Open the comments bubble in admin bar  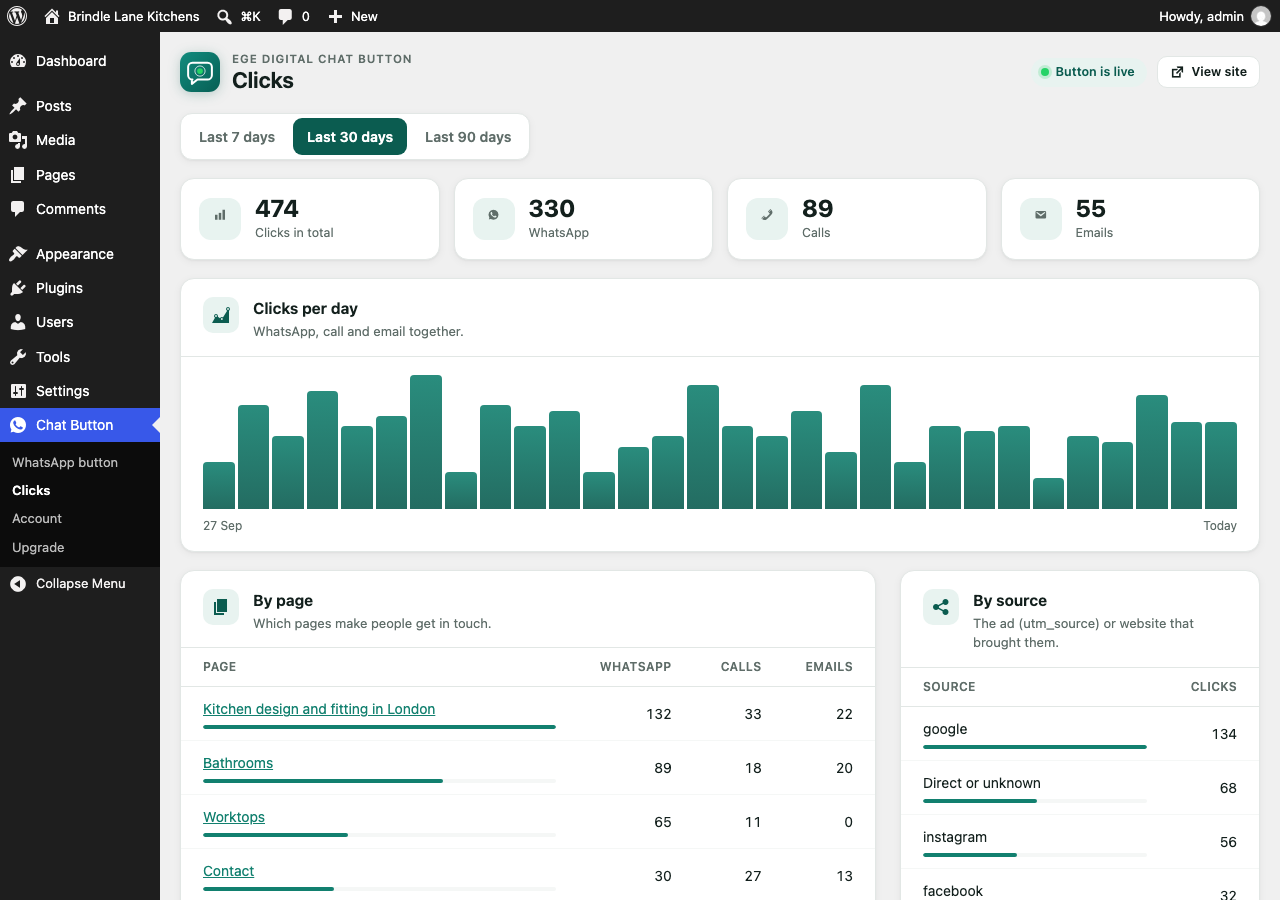tap(285, 17)
